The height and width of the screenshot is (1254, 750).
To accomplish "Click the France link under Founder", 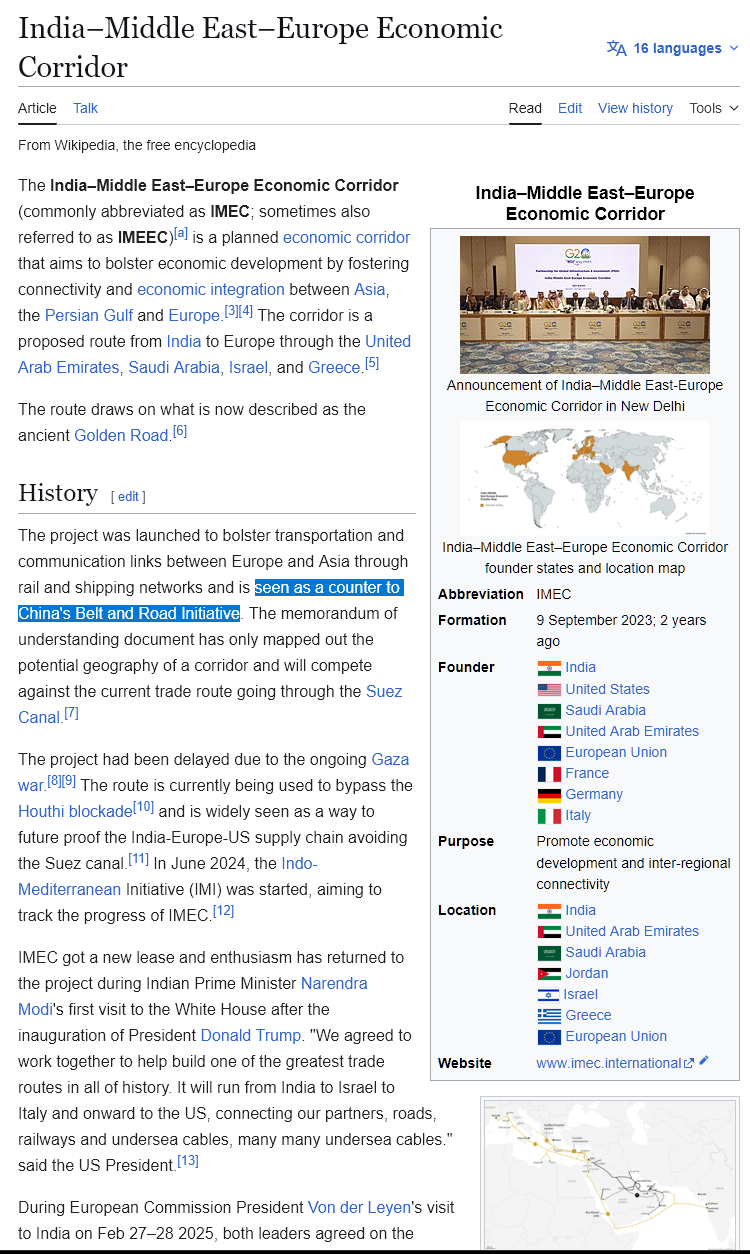I will coord(587,773).
